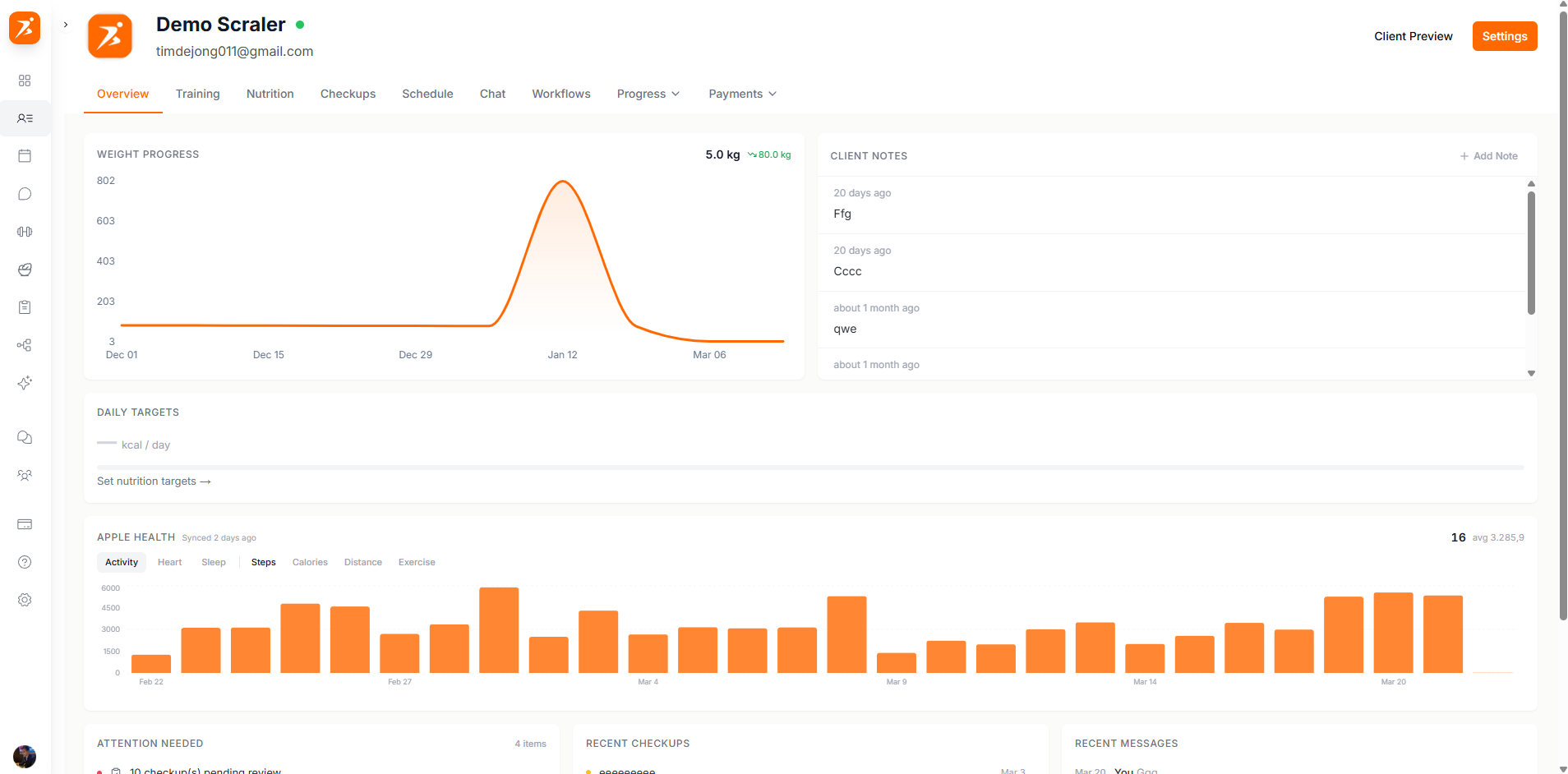The image size is (1568, 774).
Task: Open the payments card icon in sidebar
Action: click(25, 524)
